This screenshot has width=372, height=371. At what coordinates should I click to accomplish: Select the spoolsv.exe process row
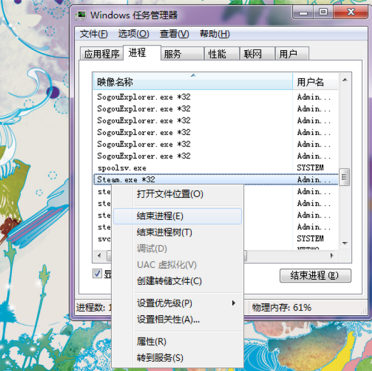[215, 168]
